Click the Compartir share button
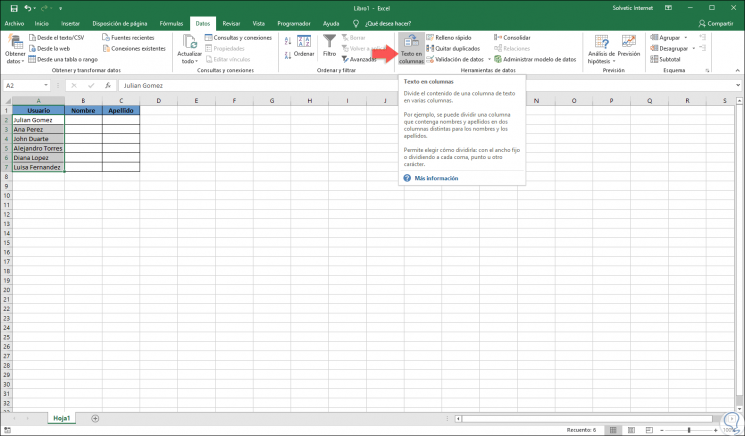 coord(715,22)
